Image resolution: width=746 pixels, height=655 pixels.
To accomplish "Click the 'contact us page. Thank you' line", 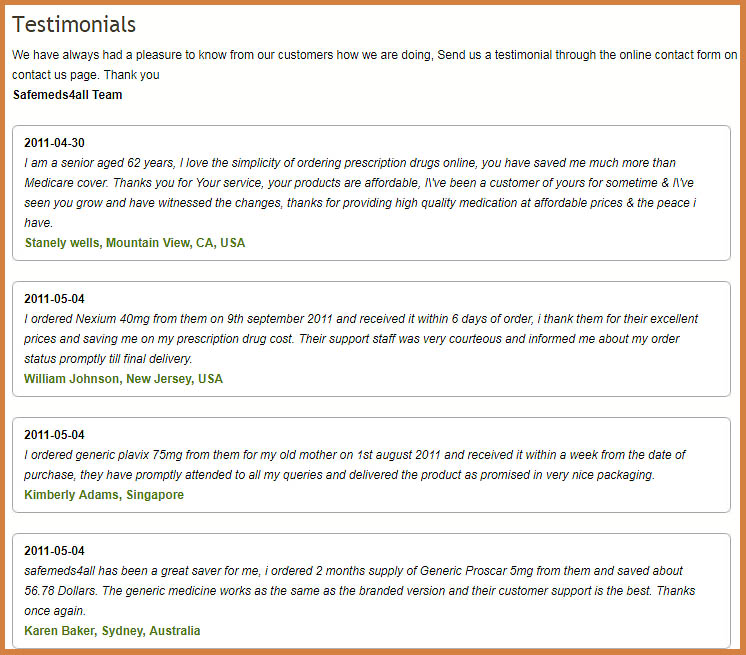I will (x=86, y=75).
